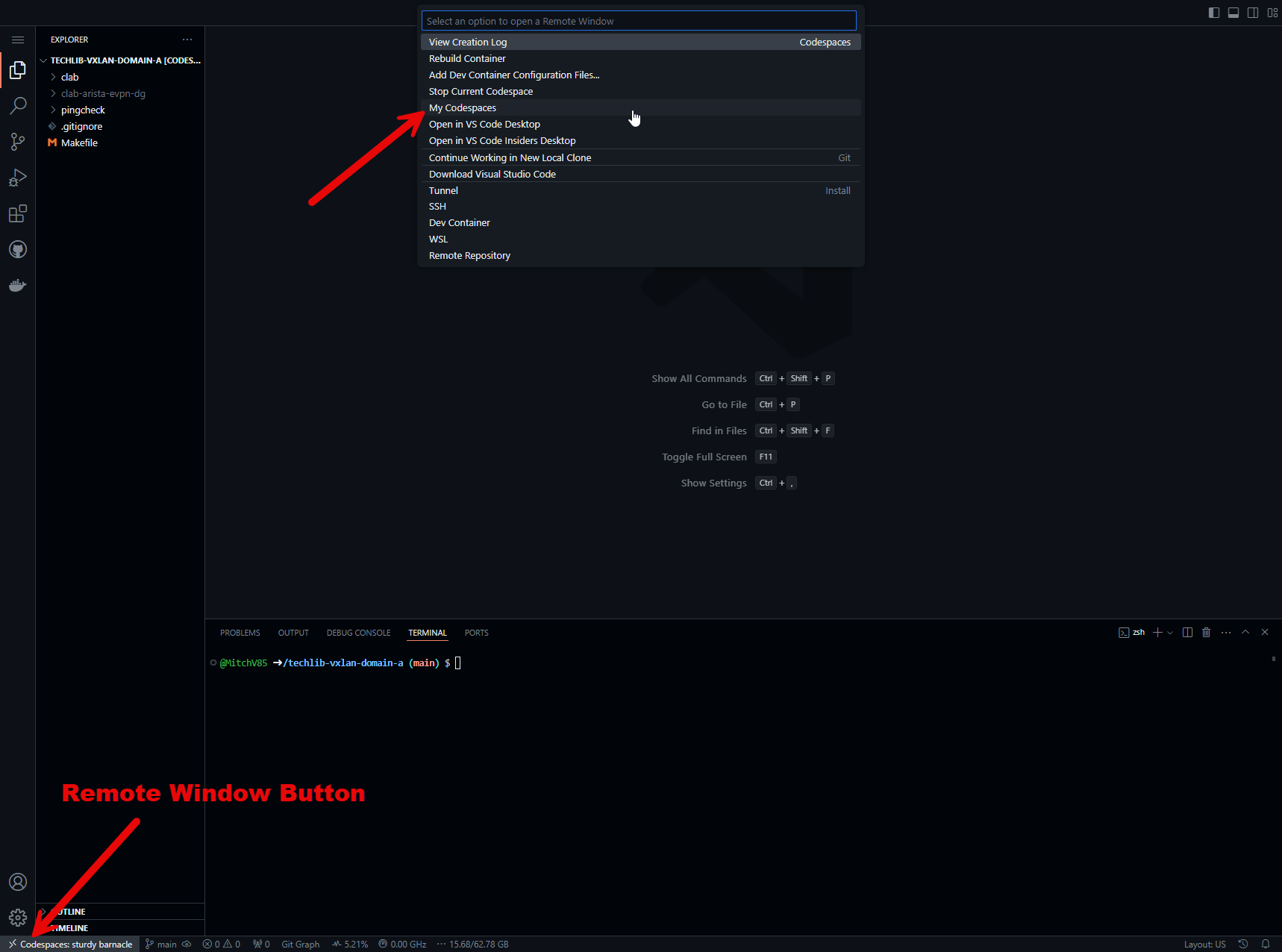Screen dimensions: 1282x952
Task: Select My Codespaces option
Action: click(641, 107)
